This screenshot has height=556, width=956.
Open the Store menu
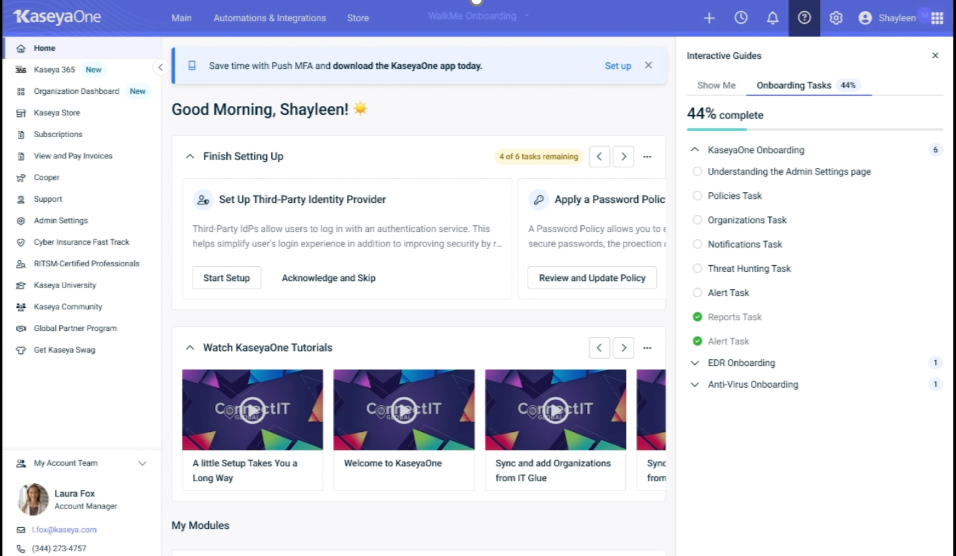coord(358,18)
